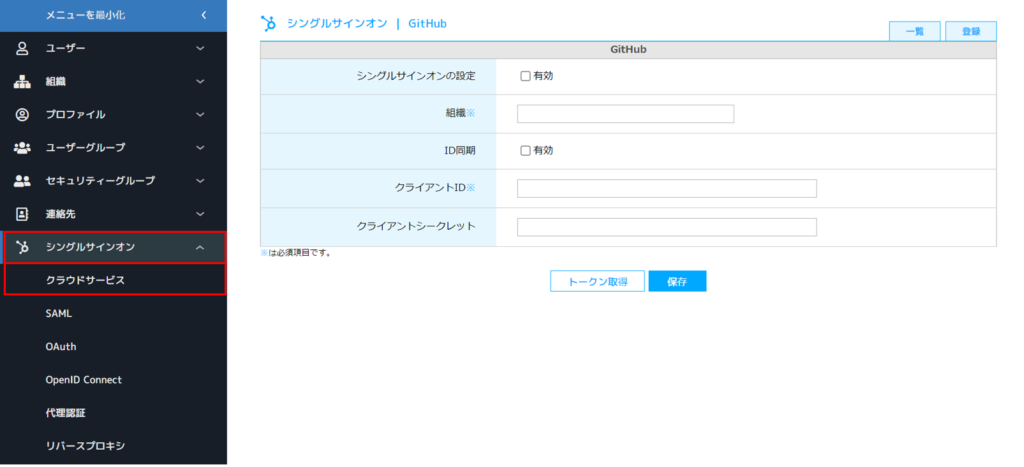This screenshot has width=1024, height=467.
Task: Click the ユーザーグループ menu label
Action: tap(86, 148)
